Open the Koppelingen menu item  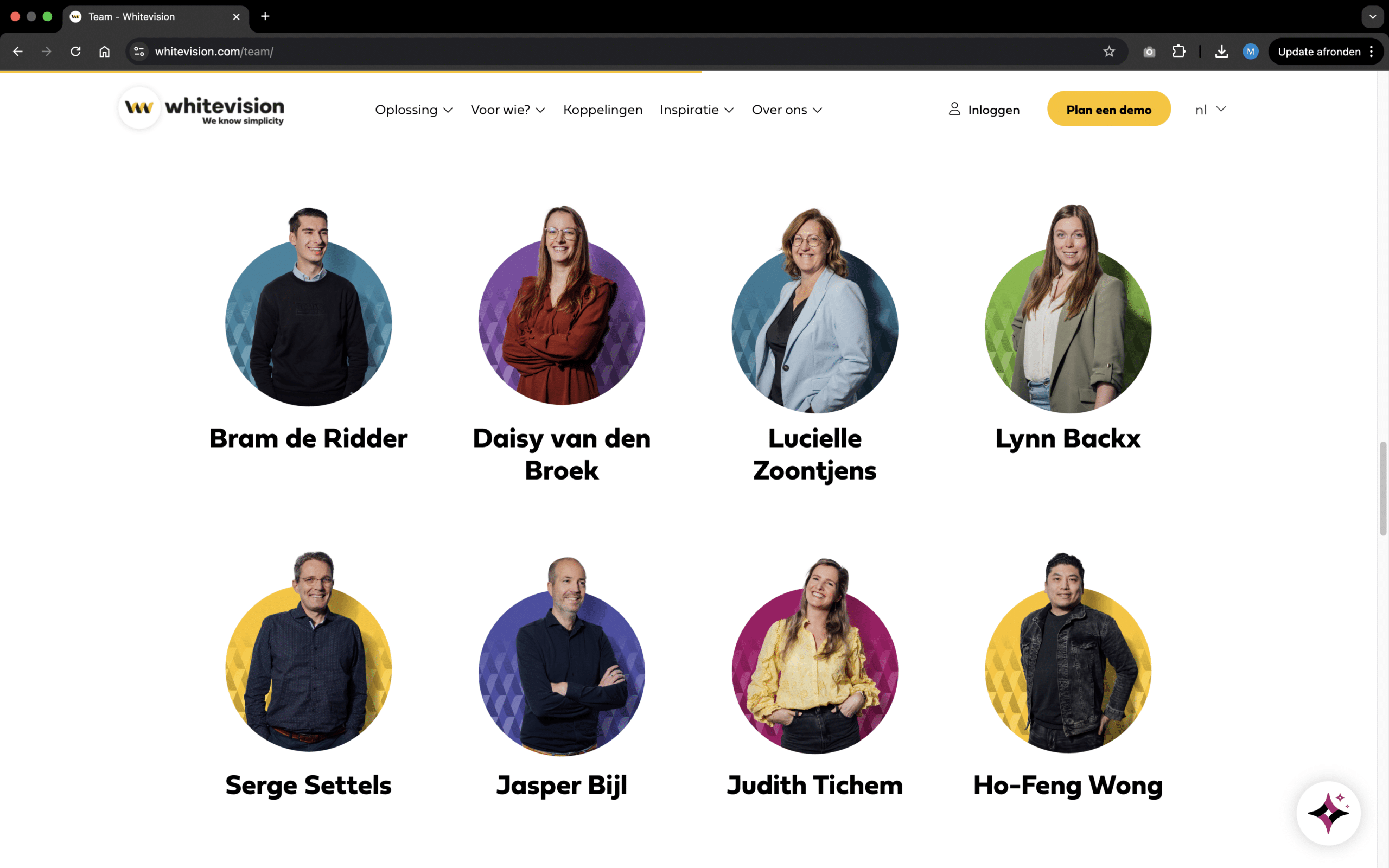[x=603, y=110]
